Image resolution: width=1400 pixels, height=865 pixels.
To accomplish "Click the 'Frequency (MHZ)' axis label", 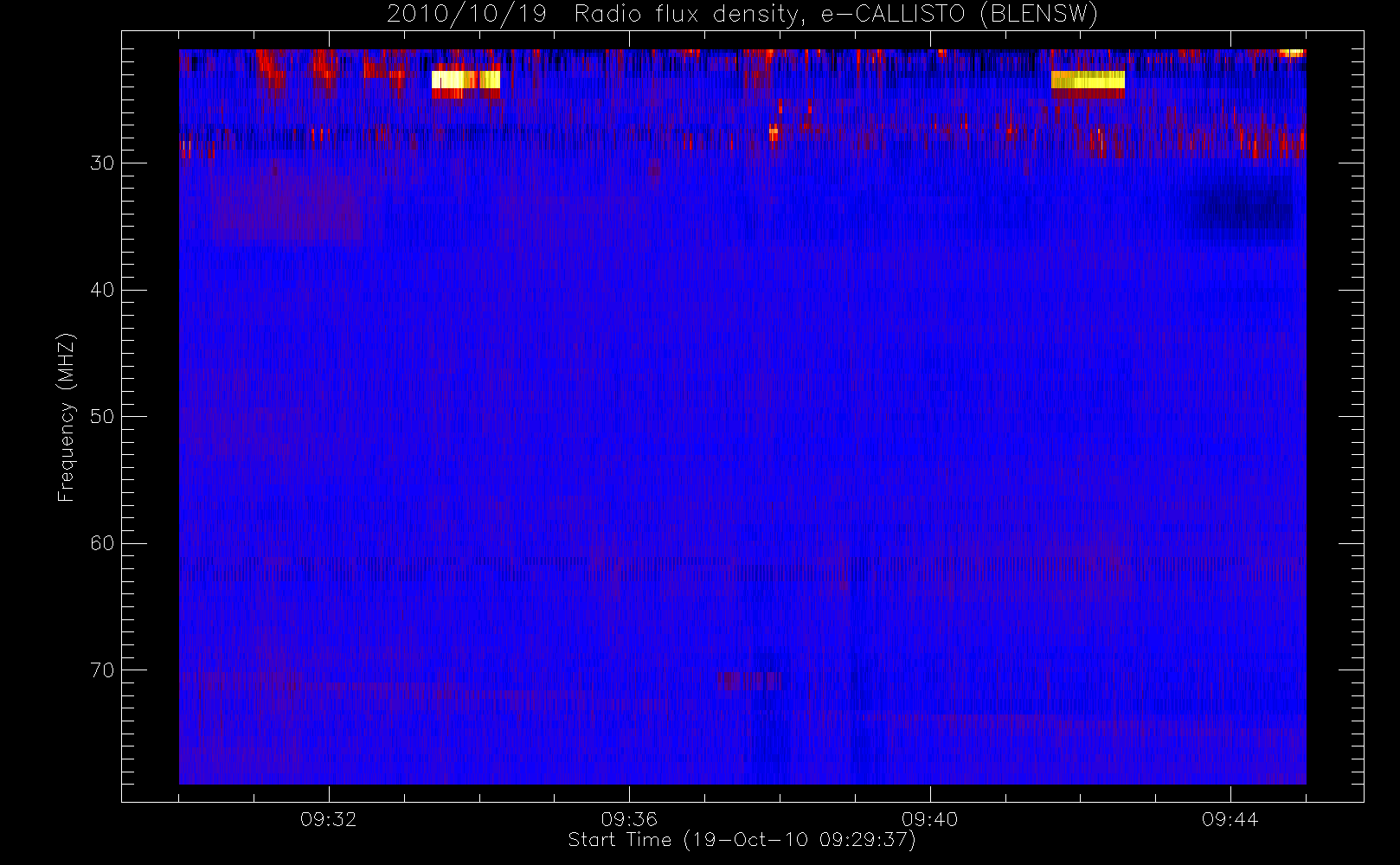I will pos(66,417).
